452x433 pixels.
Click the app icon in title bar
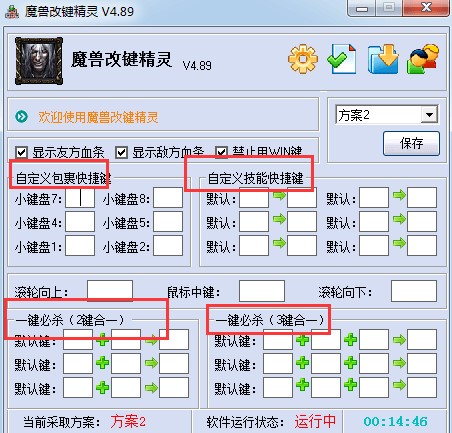(12, 12)
